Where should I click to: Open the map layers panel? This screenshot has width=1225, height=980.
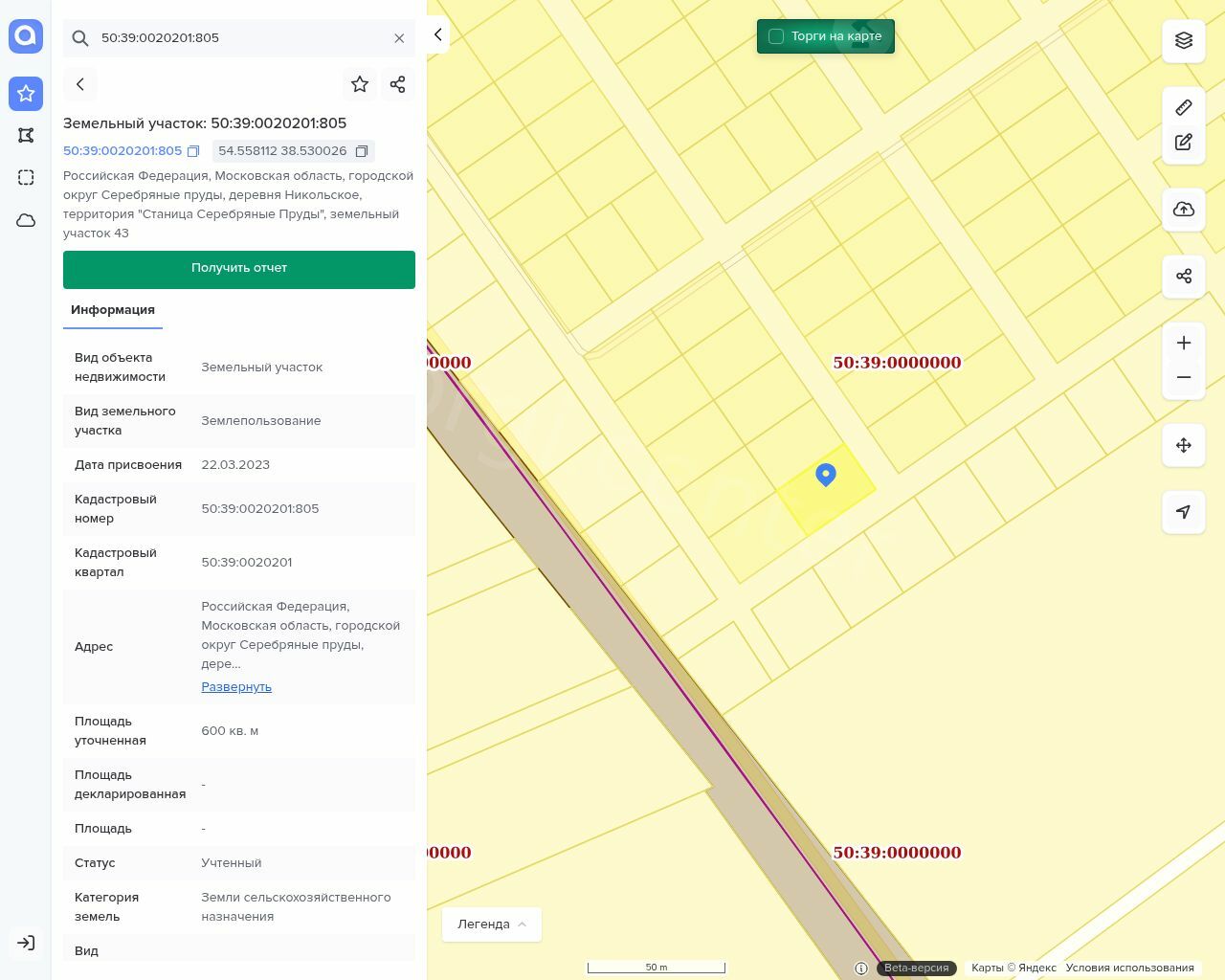point(1184,40)
